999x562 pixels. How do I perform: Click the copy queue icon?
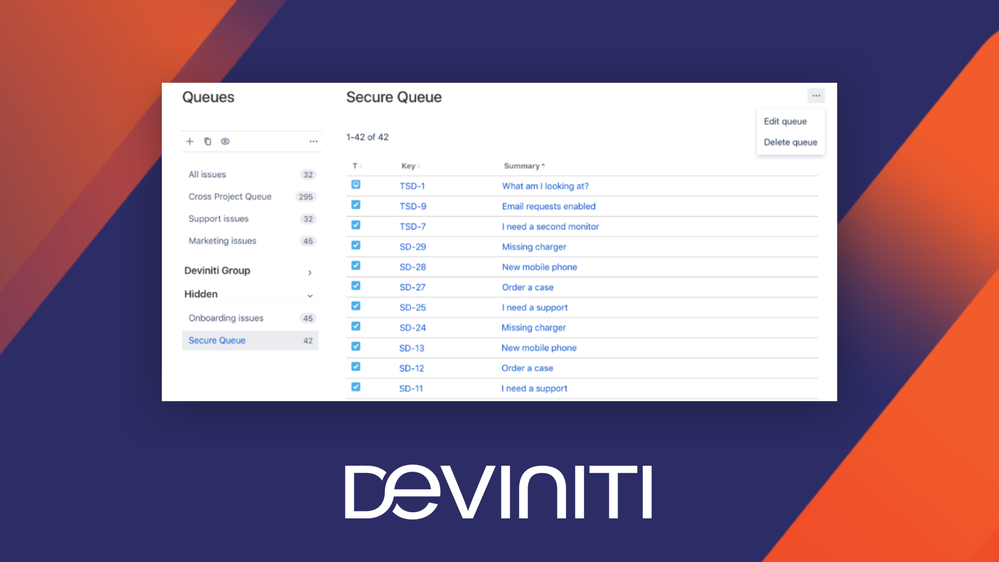208,141
